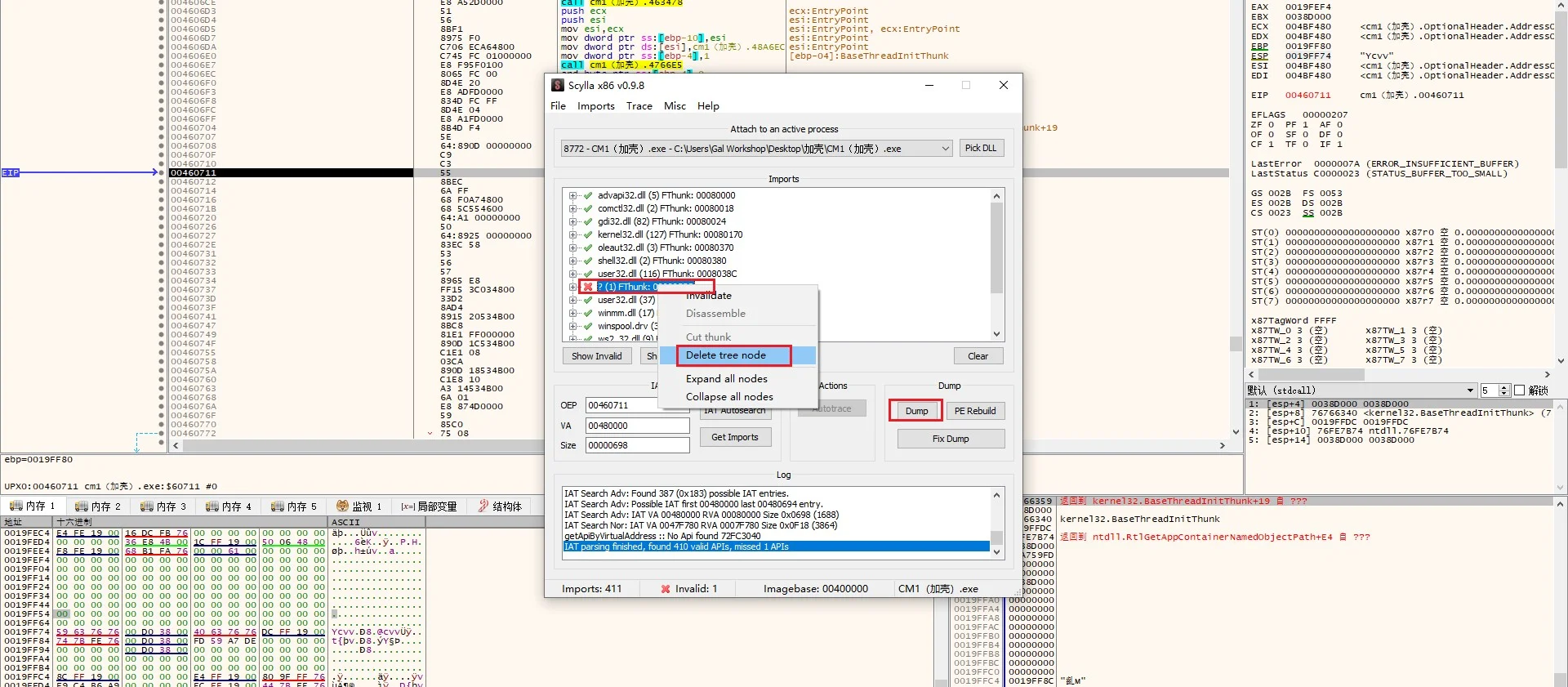Click EIP marker label in debugger gutter
1568x687 pixels.
click(x=10, y=172)
